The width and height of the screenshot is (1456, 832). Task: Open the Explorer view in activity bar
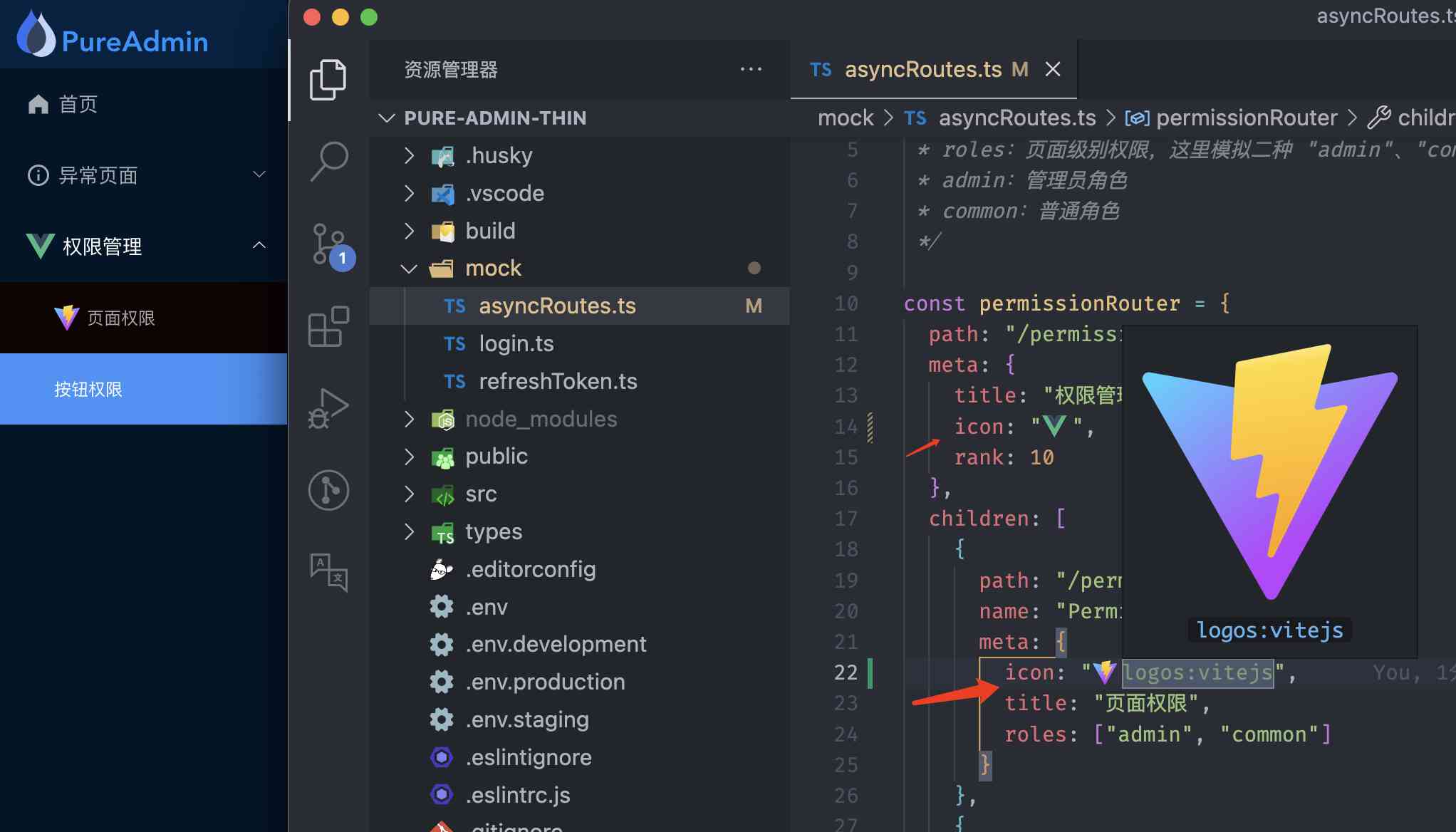(x=328, y=79)
